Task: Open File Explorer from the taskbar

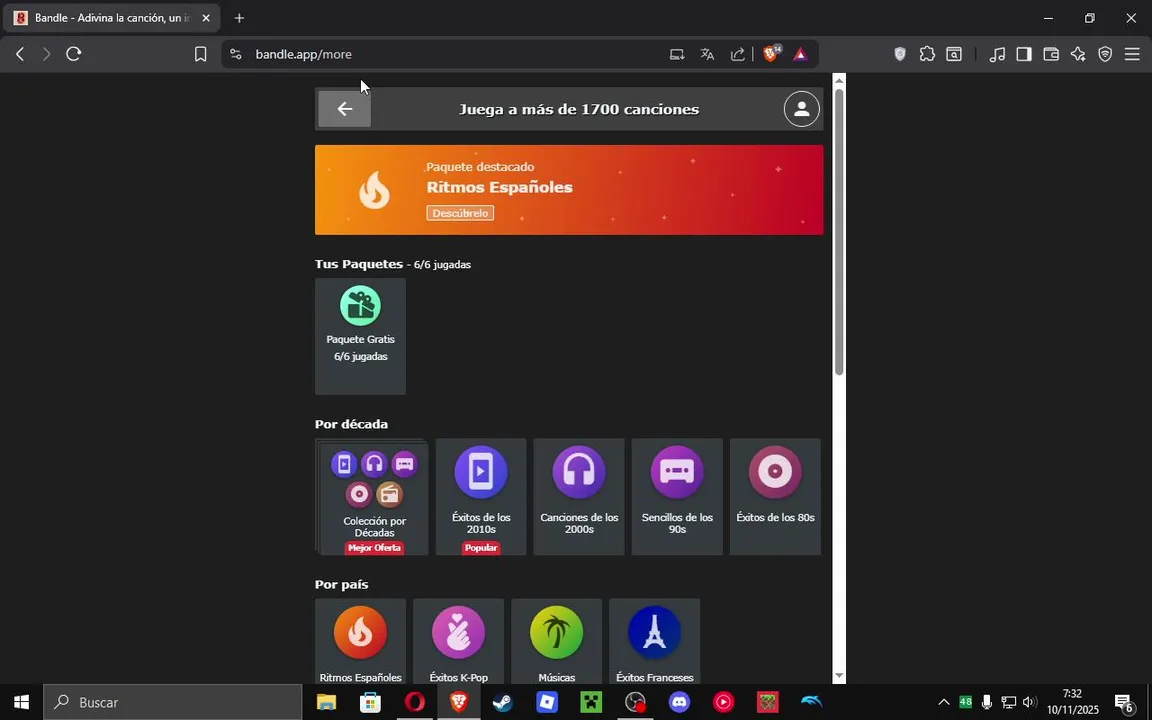Action: point(326,702)
